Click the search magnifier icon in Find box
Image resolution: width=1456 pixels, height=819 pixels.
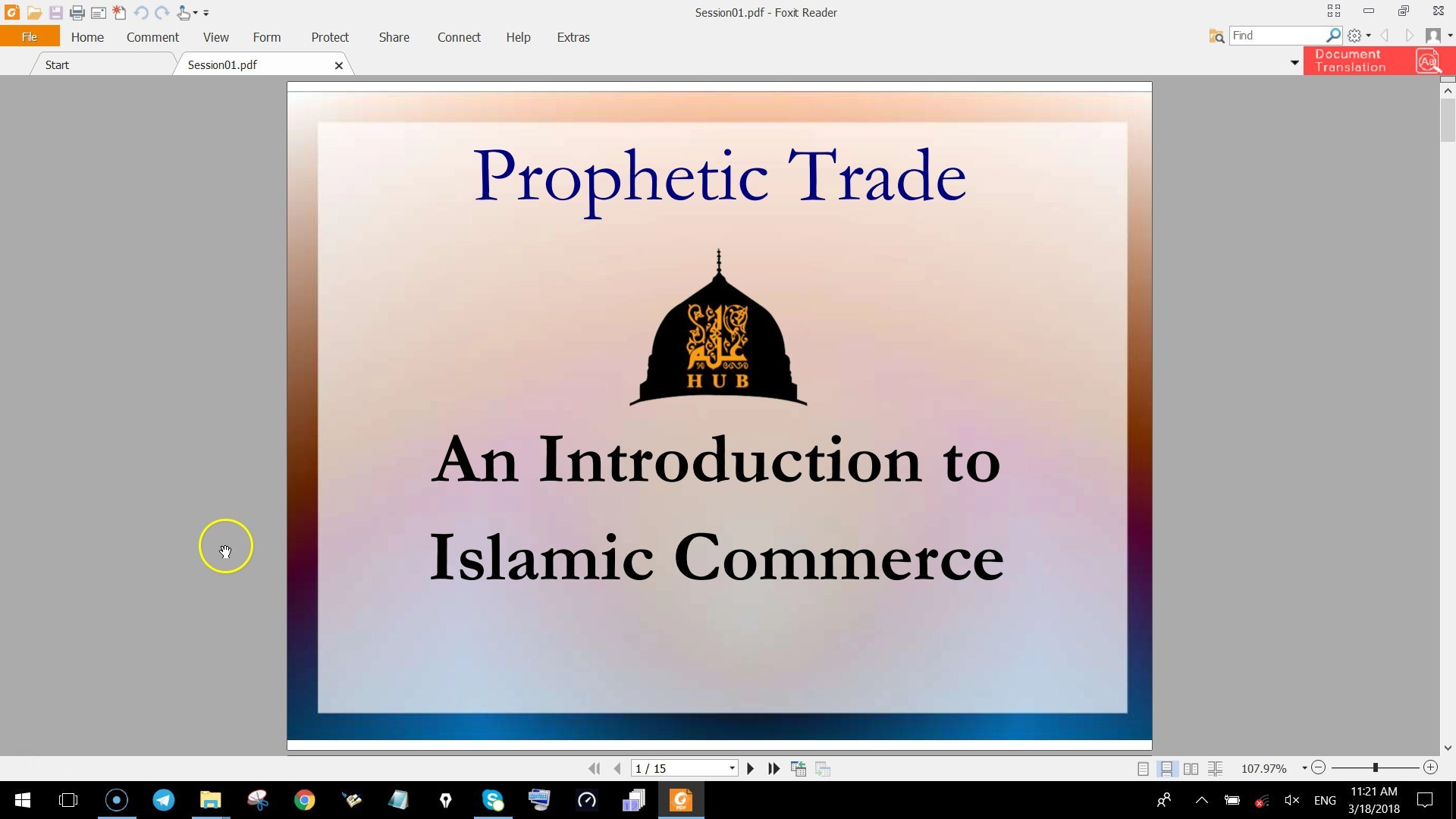point(1332,36)
